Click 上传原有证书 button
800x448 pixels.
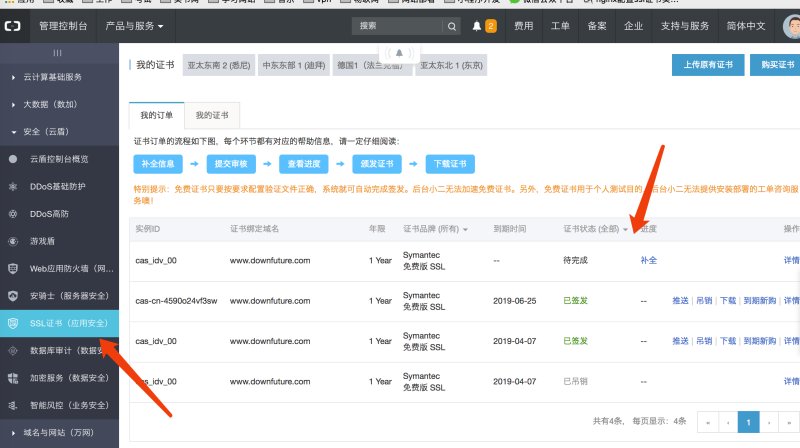708,65
